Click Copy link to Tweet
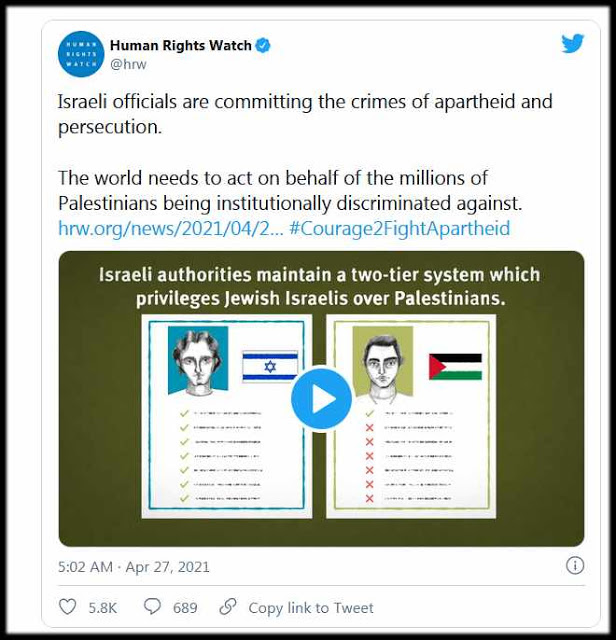Viewport: 616px width, 640px height. click(x=311, y=608)
